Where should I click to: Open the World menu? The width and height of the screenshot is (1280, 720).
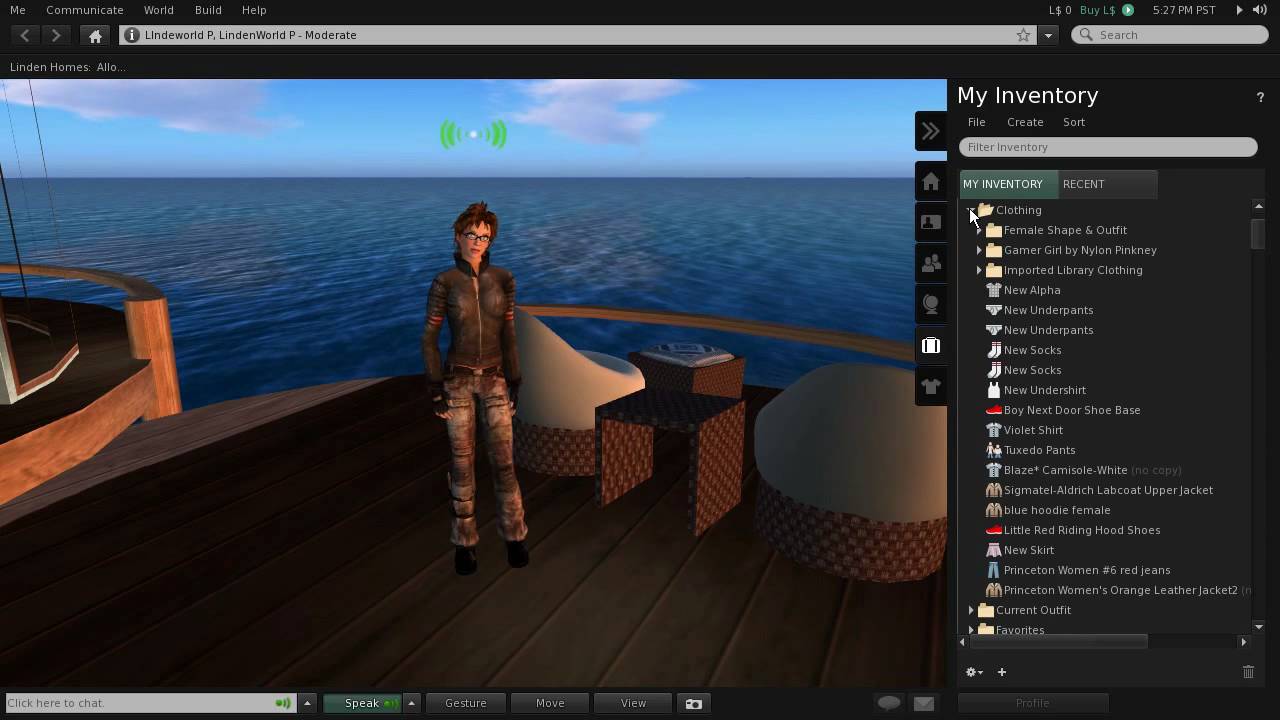[x=158, y=10]
